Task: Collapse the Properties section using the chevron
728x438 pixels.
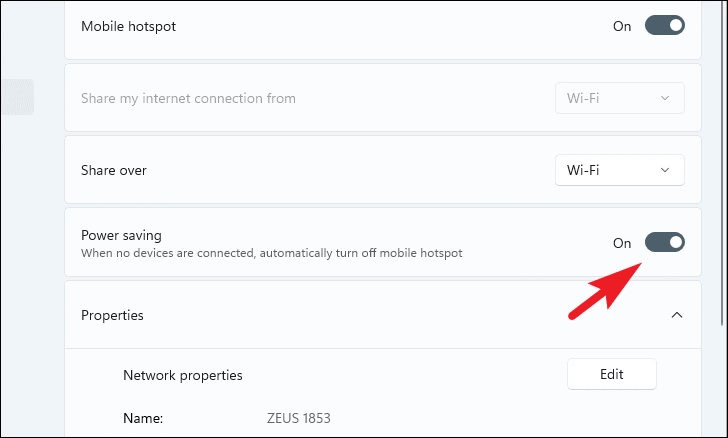Action: (677, 315)
